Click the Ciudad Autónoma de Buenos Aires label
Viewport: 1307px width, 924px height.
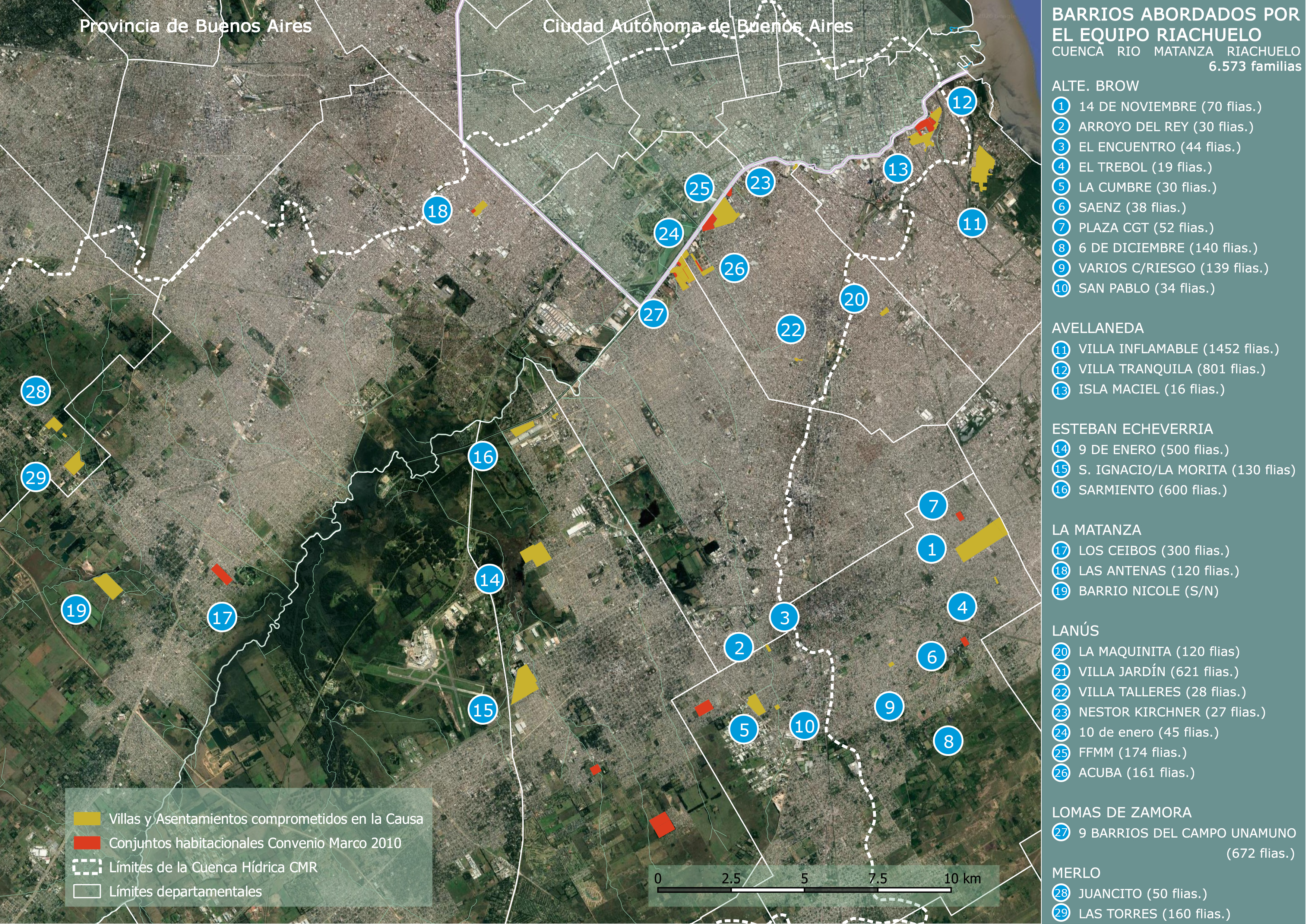pyautogui.click(x=697, y=26)
